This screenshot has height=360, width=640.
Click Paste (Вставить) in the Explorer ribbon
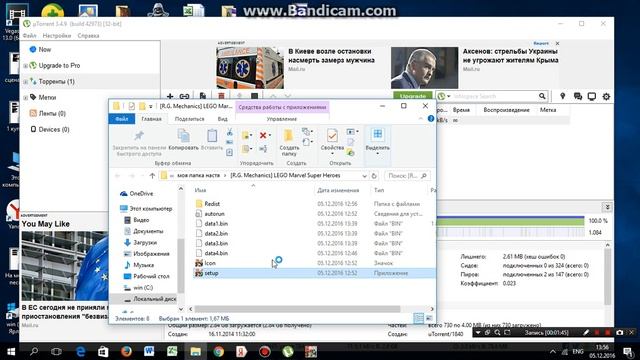click(212, 139)
